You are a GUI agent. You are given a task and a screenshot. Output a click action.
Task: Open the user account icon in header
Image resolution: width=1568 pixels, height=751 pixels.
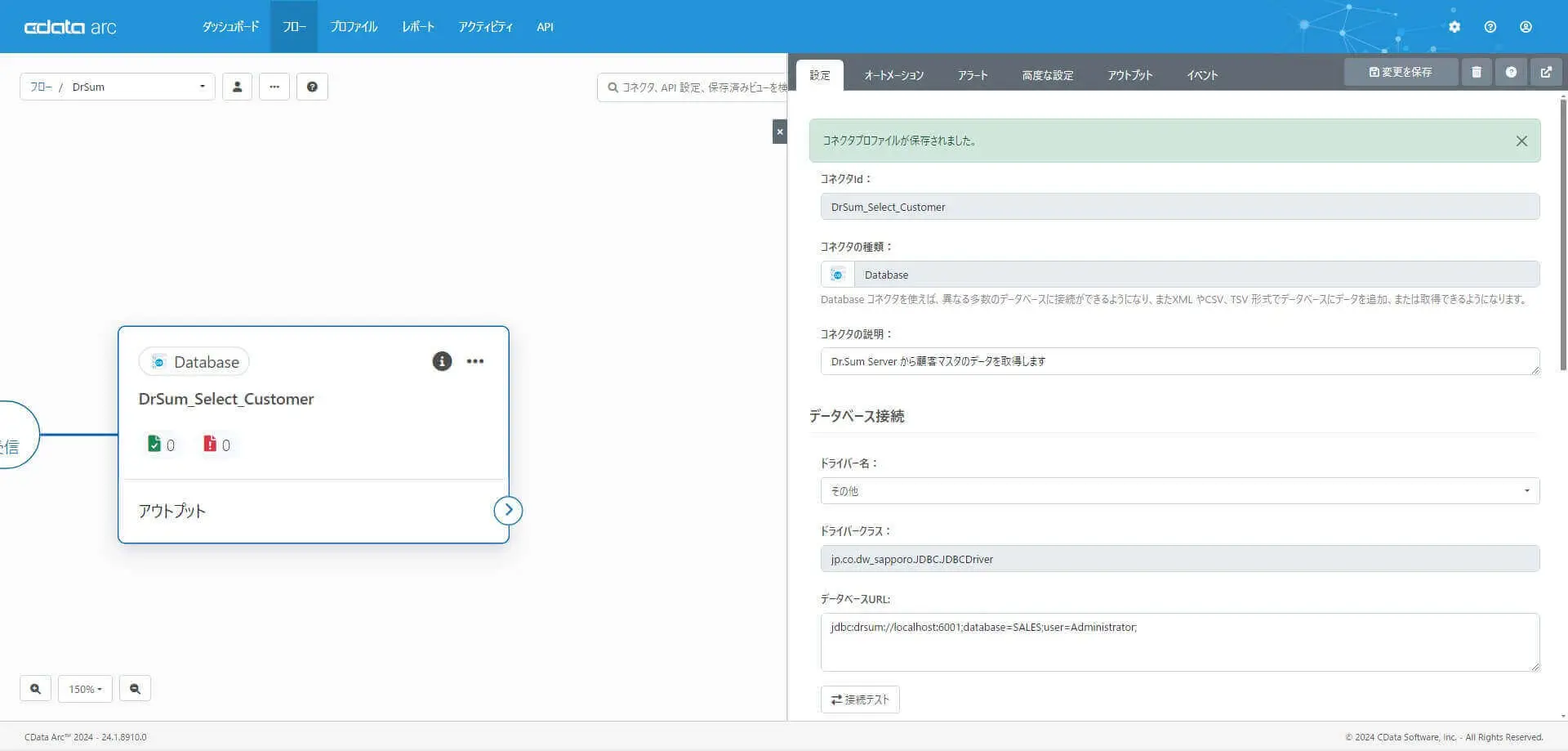point(1526,27)
